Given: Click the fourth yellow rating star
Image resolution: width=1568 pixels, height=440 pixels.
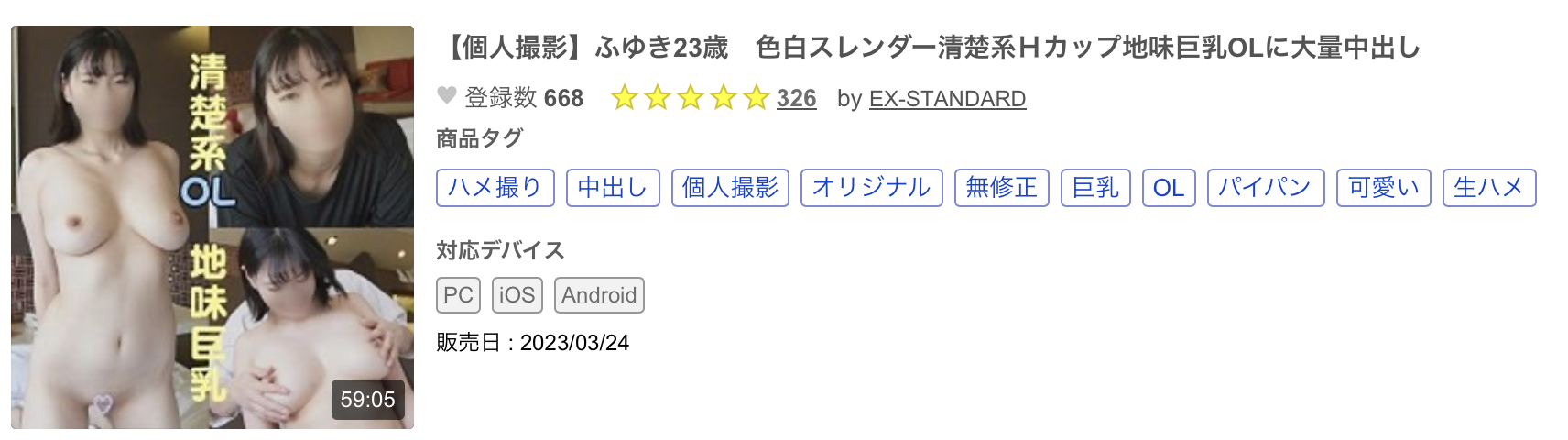Looking at the screenshot, I should [723, 97].
